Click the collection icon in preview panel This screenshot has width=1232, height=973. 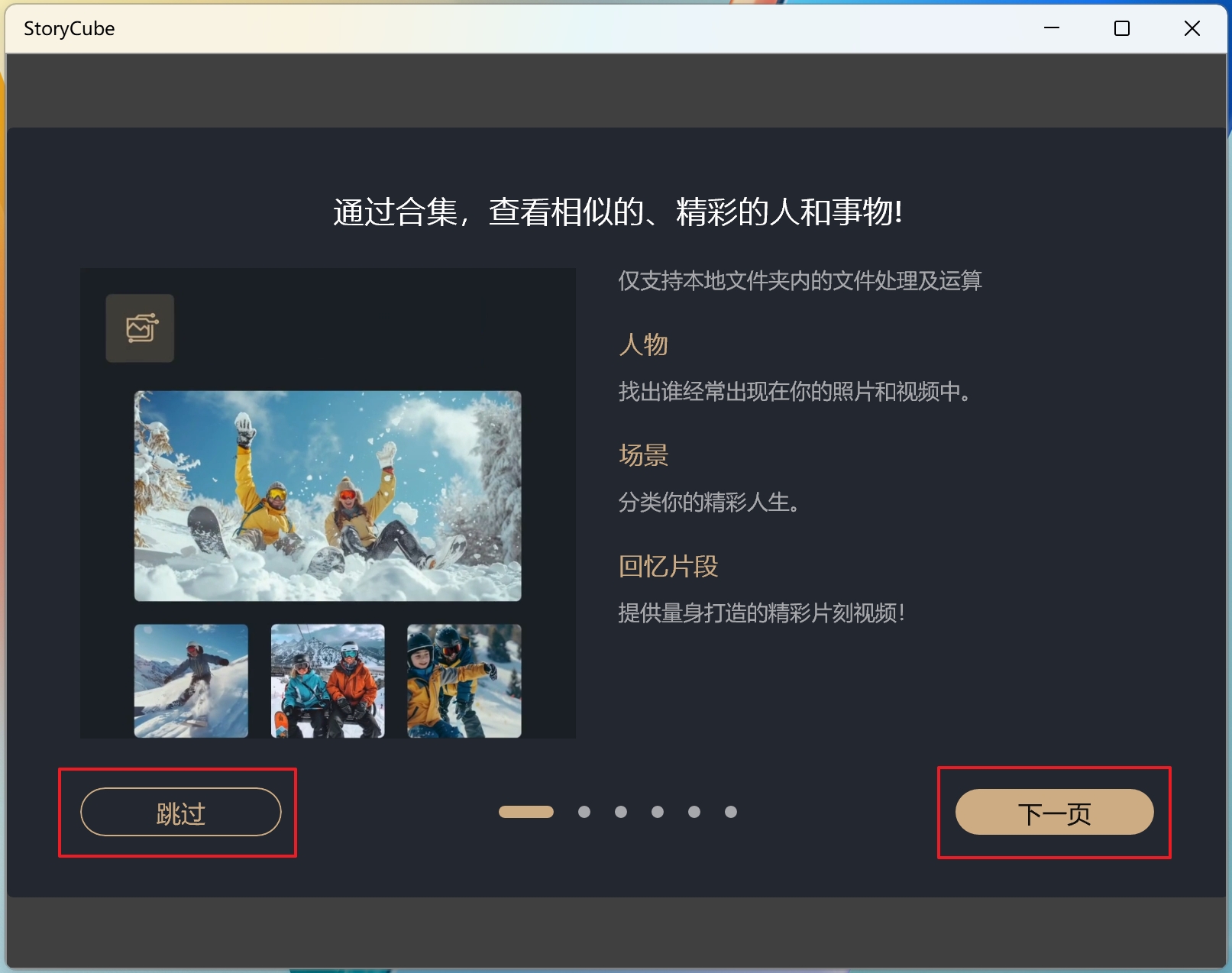click(x=141, y=328)
